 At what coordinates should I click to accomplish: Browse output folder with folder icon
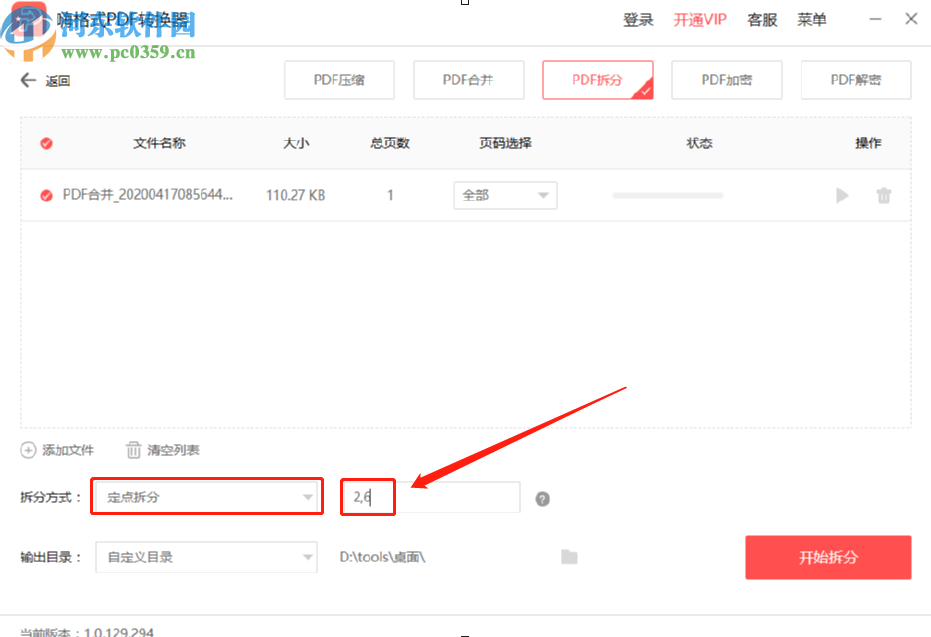click(x=569, y=557)
